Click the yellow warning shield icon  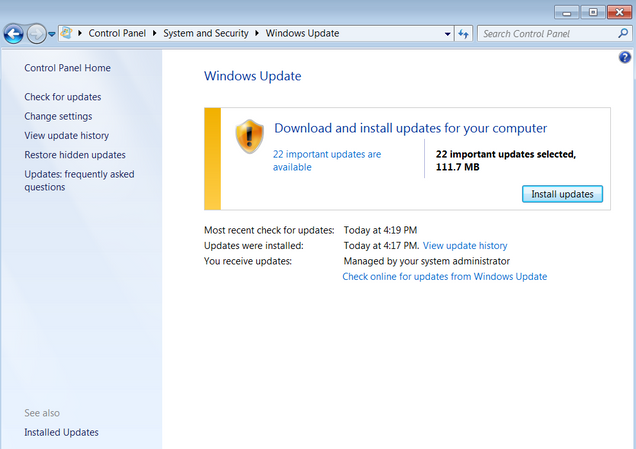click(x=249, y=136)
